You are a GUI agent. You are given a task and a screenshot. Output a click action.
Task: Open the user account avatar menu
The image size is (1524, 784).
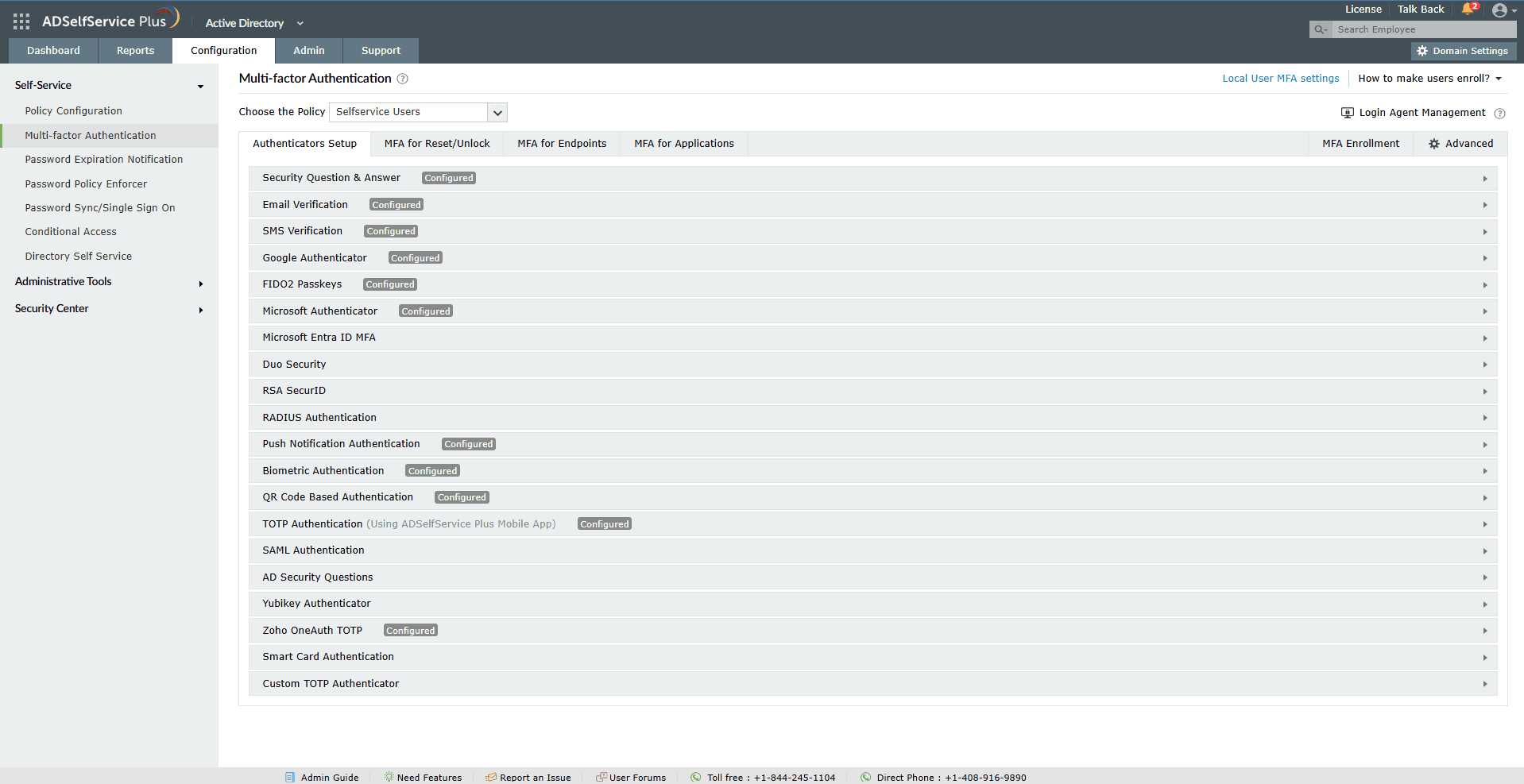click(x=1499, y=10)
